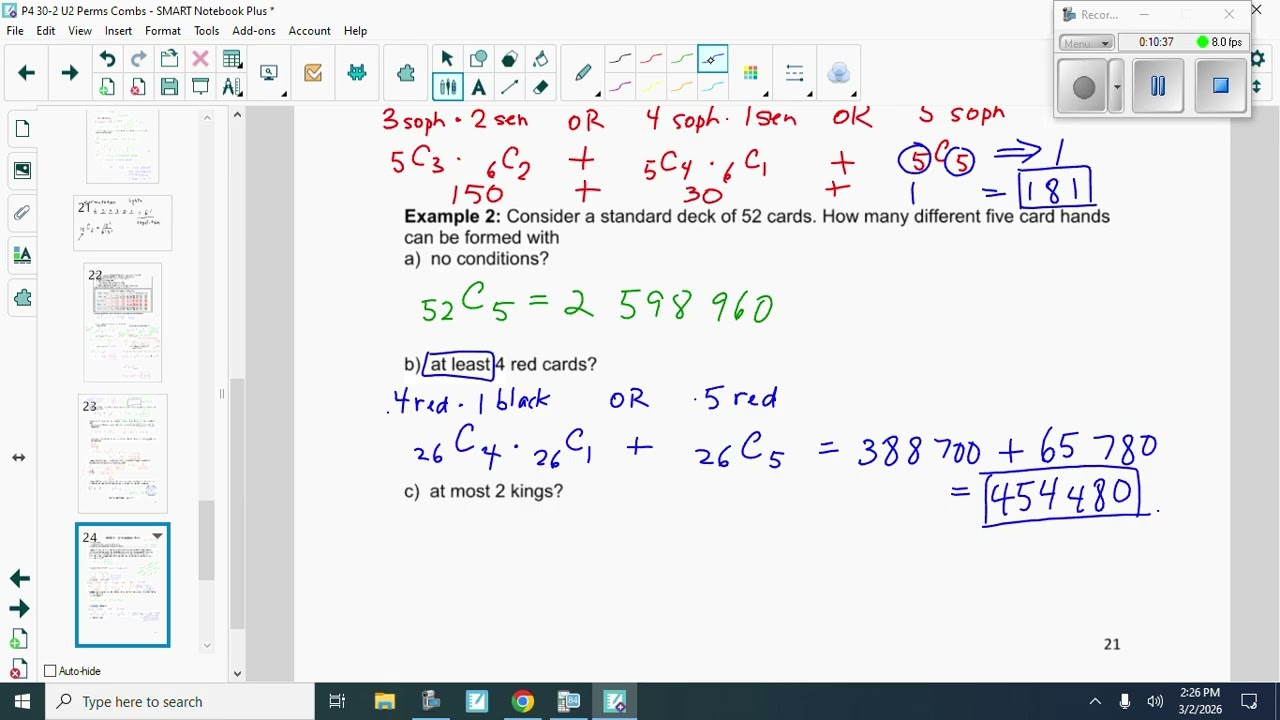Enable the Auto-hide checkbox
This screenshot has height=720, width=1280.
pyautogui.click(x=51, y=671)
